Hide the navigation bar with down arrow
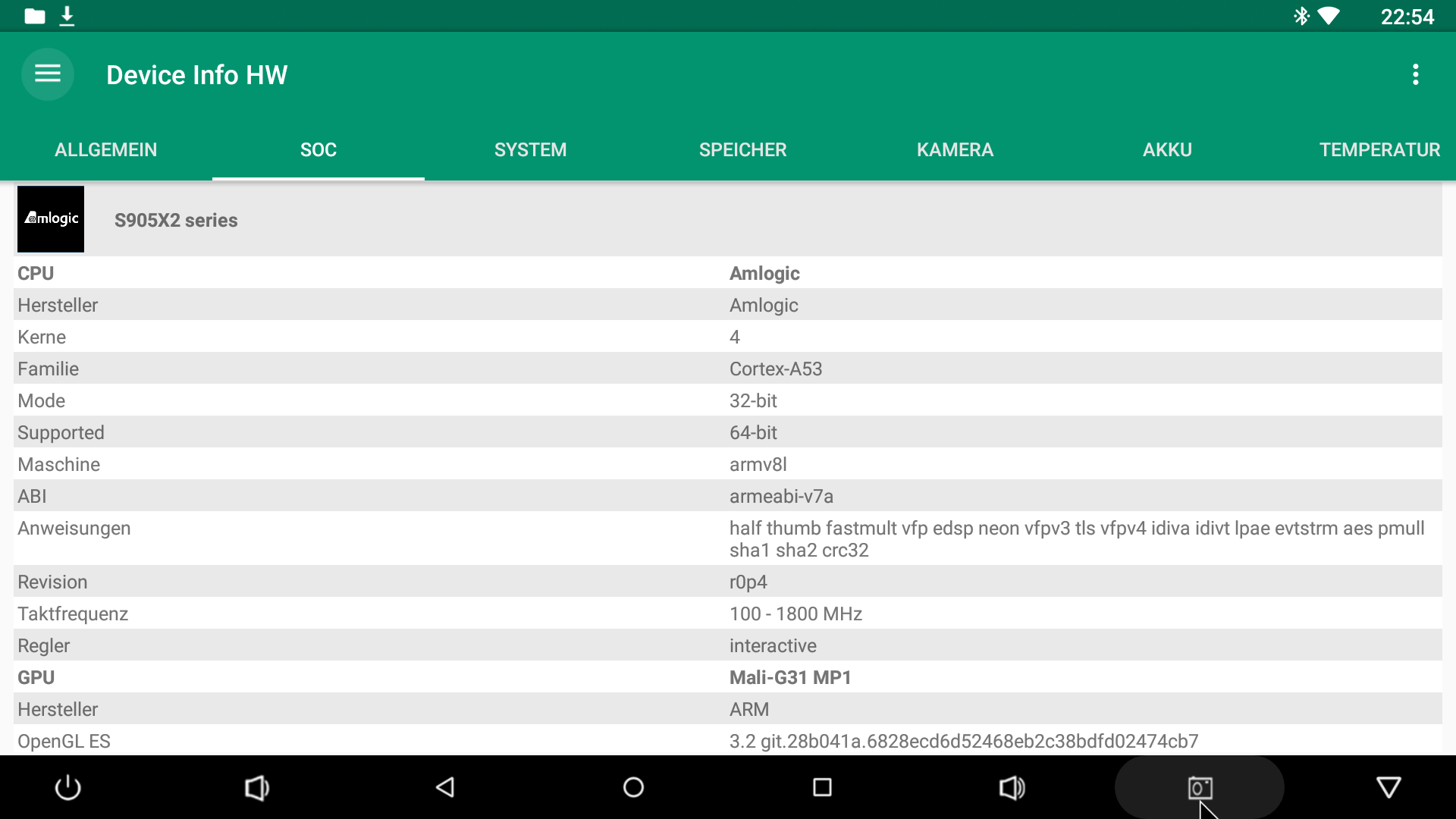 pyautogui.click(x=1389, y=787)
